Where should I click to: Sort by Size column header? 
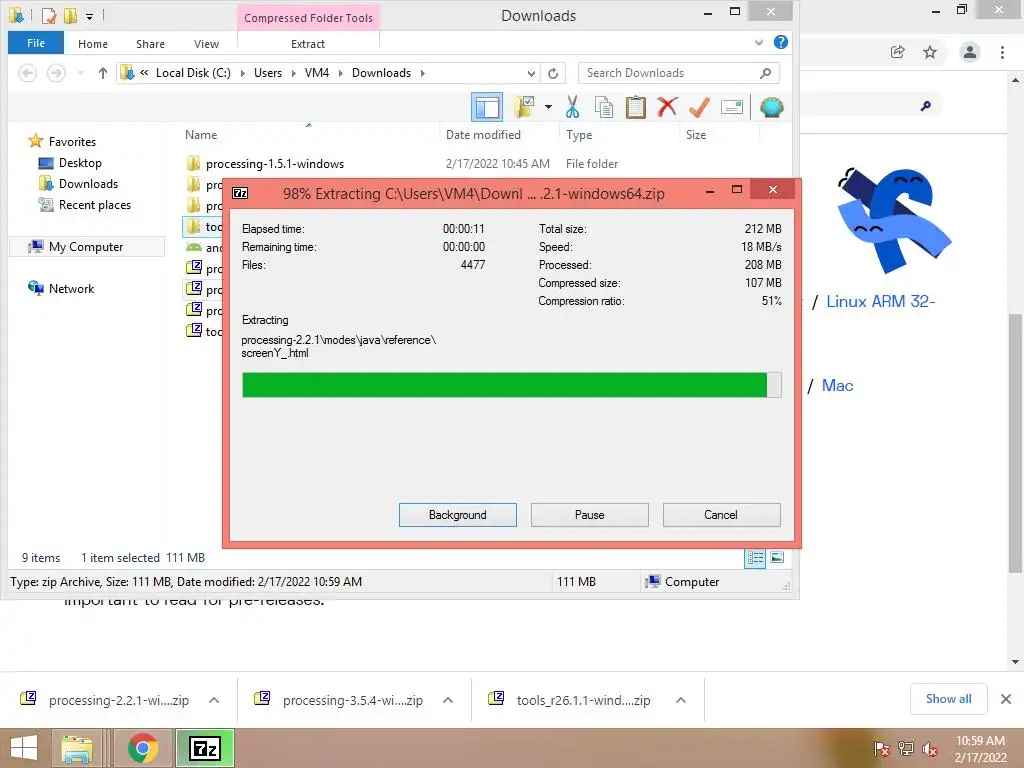coord(696,135)
